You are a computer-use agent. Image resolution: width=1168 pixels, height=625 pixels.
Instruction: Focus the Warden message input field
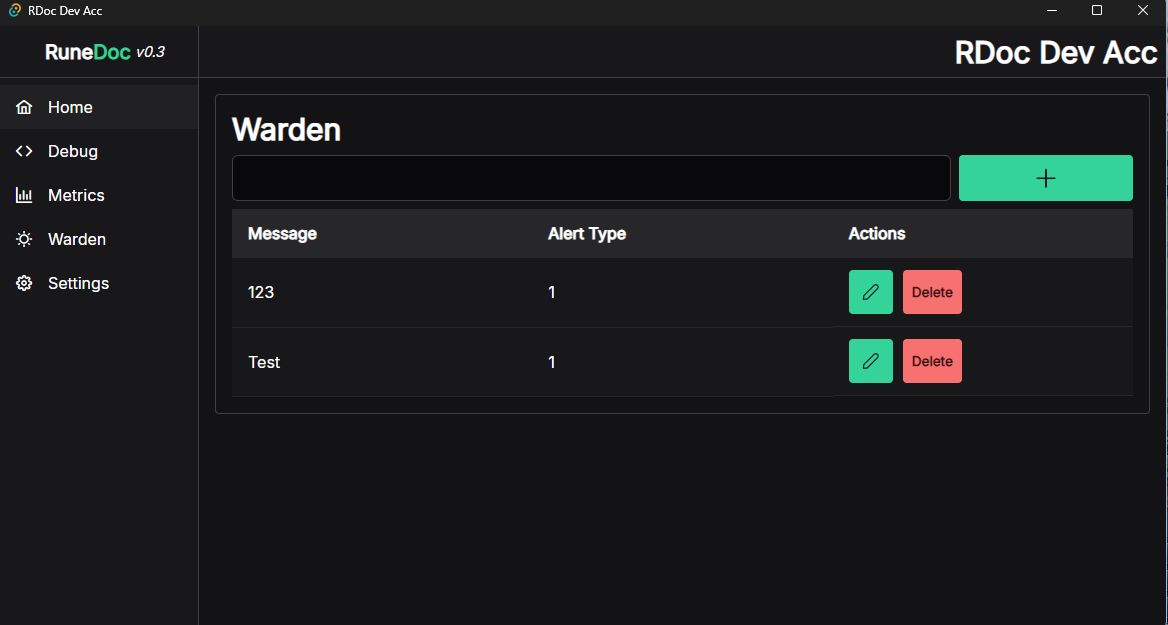(x=590, y=178)
